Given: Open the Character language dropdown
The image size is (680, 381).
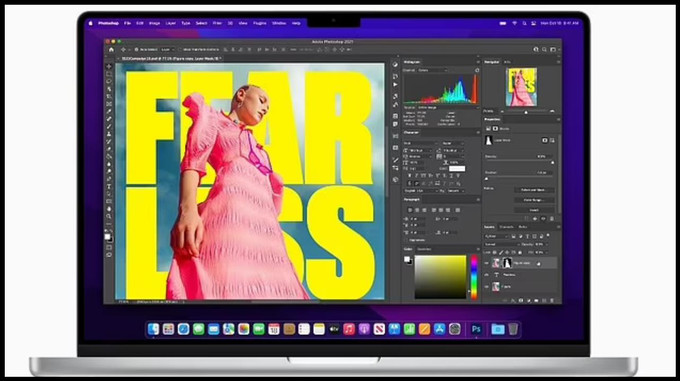Looking at the screenshot, I should pos(421,191).
